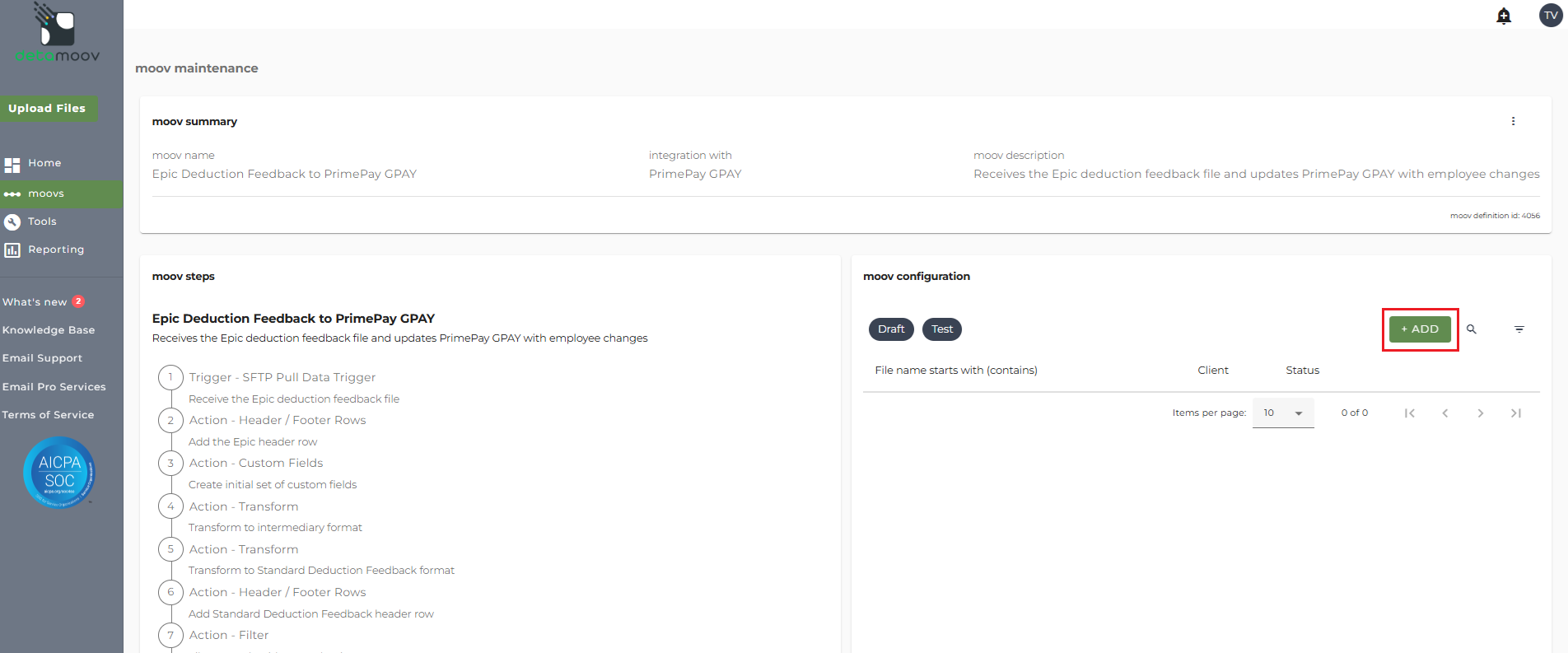Open the Tools menu item
Image resolution: width=1568 pixels, height=653 pixels.
pyautogui.click(x=42, y=222)
